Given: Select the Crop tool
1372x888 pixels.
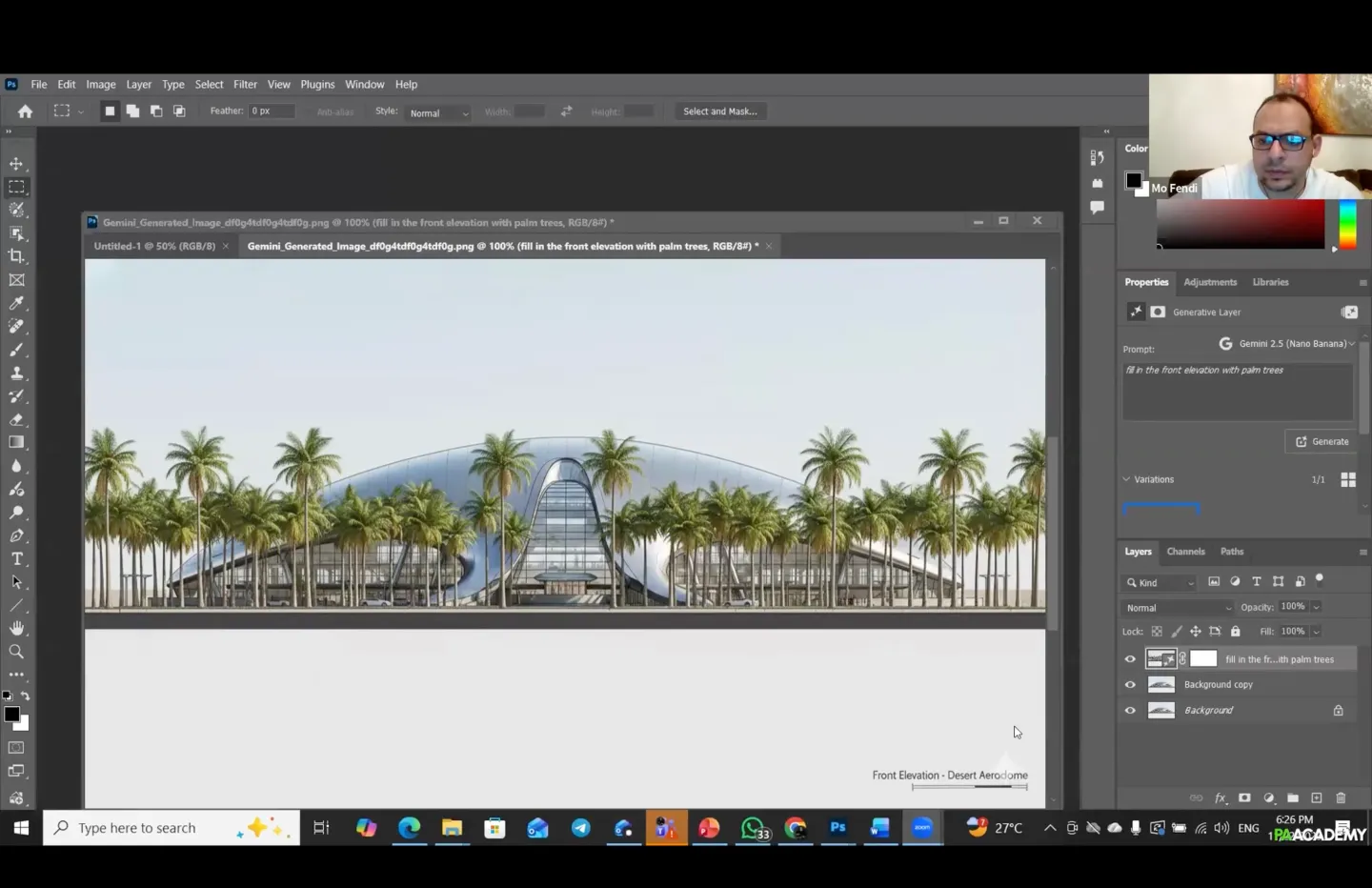Looking at the screenshot, I should pos(16,256).
